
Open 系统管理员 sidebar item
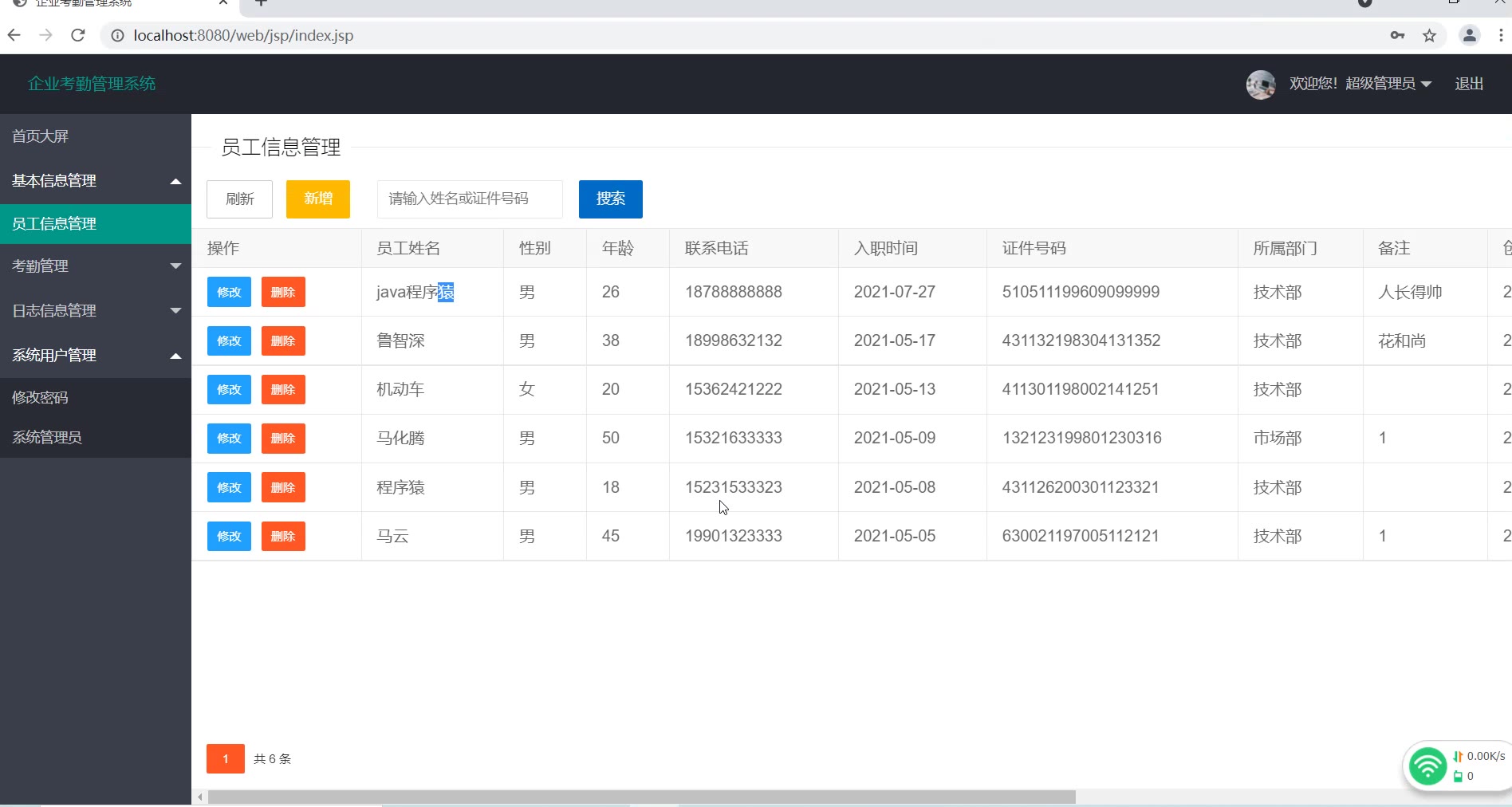(x=47, y=438)
